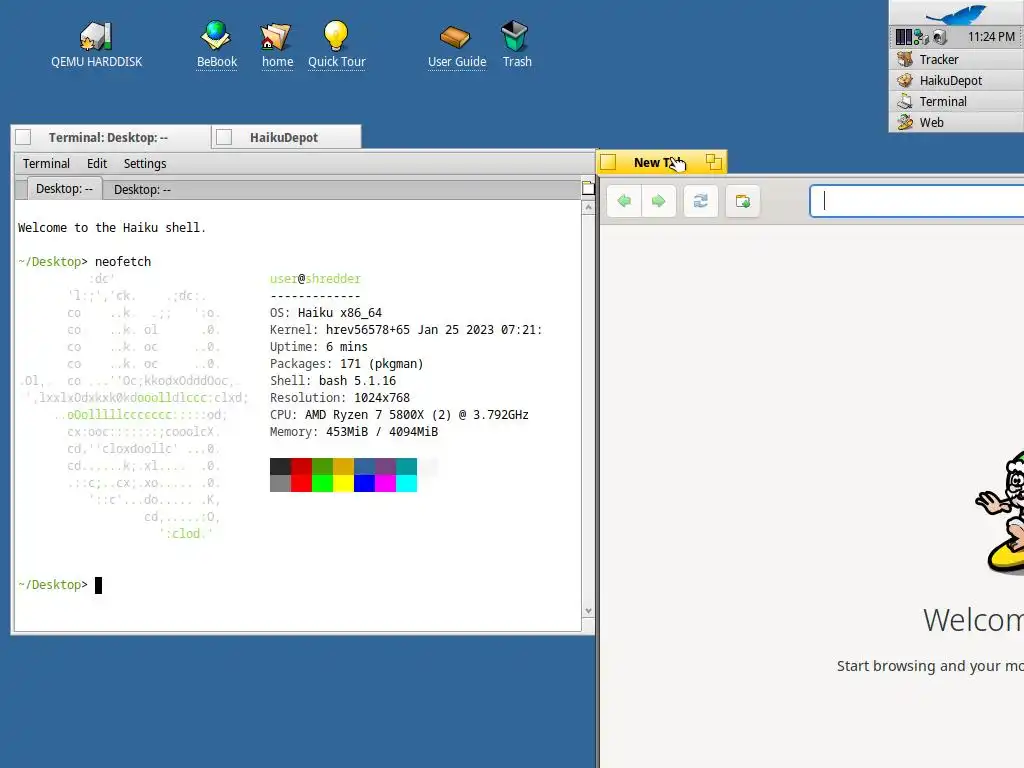Click the volume speaker tray icon
Screen dimensions: 1024x768
[x=940, y=37]
